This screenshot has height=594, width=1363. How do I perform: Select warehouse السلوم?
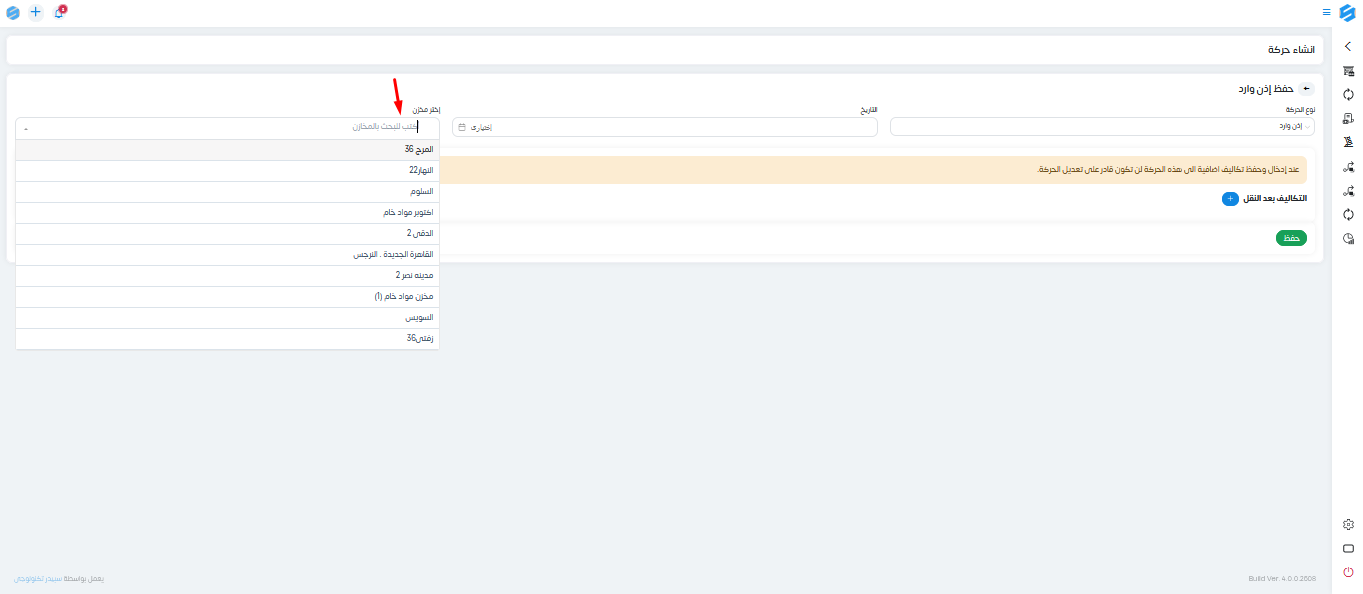point(227,191)
